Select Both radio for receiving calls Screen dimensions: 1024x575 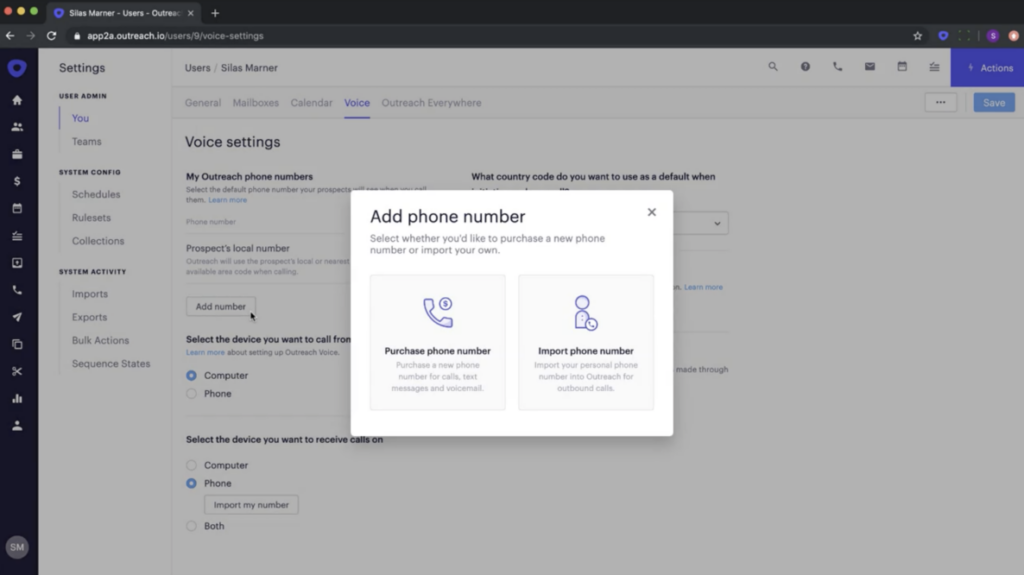[x=191, y=526]
